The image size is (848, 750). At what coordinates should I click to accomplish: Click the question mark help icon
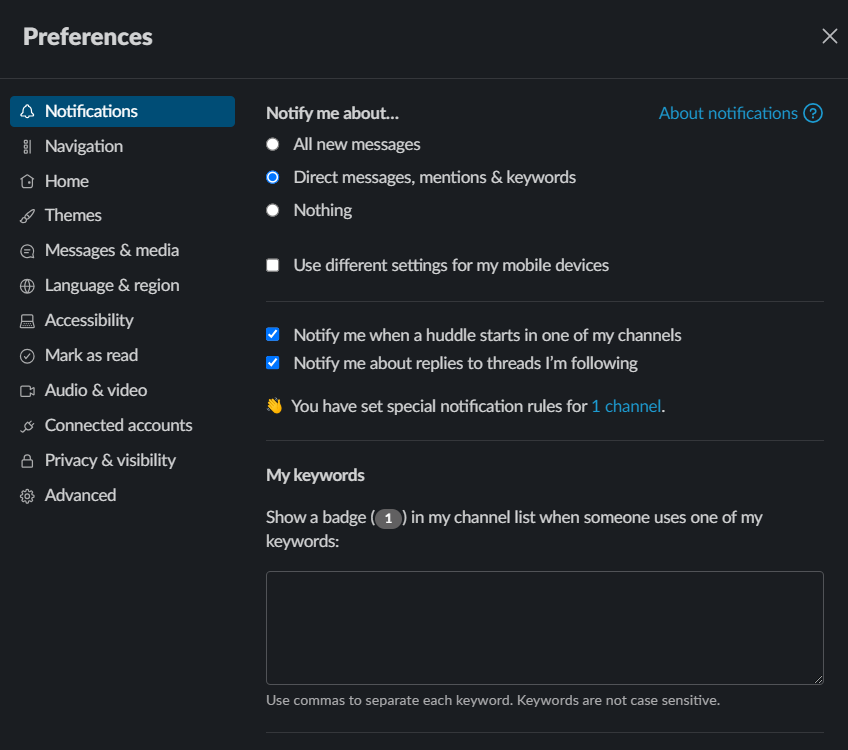point(812,113)
